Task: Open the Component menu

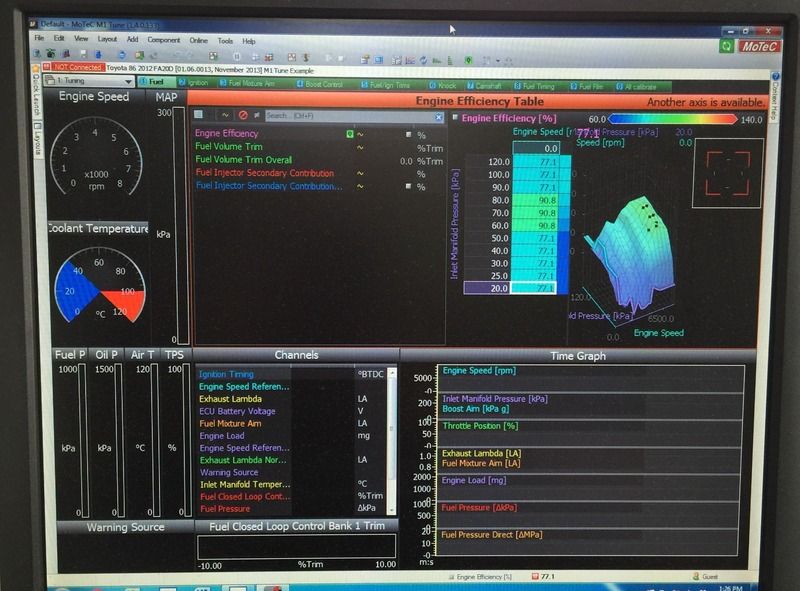Action: point(163,40)
